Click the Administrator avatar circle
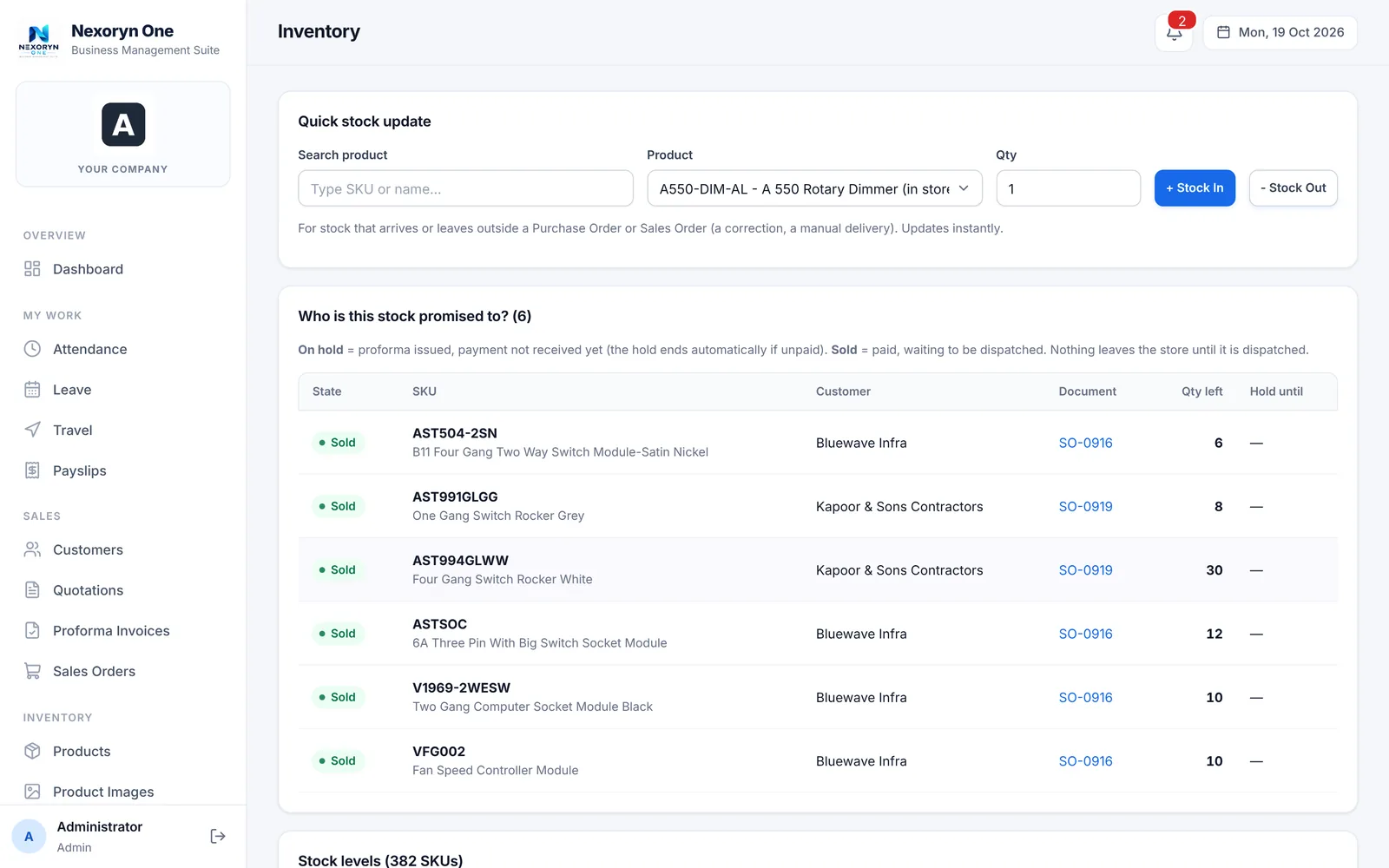 (x=29, y=837)
